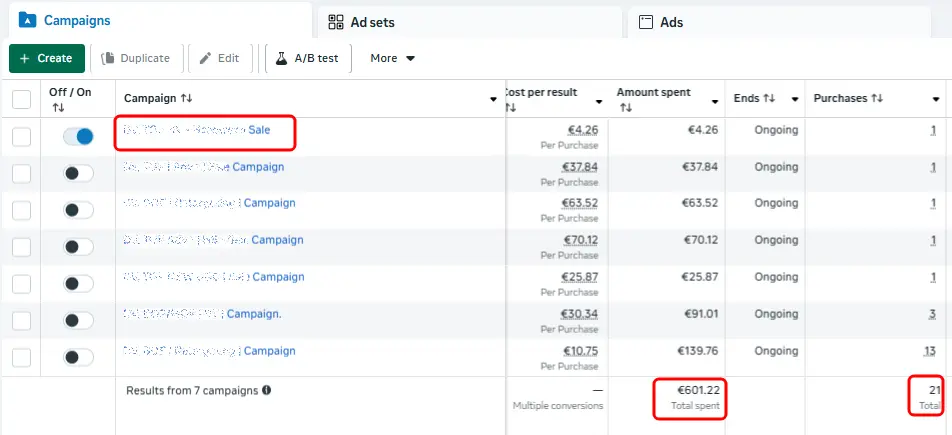Turn on the toggle for the €25.87 campaign
The height and width of the screenshot is (435, 952).
tap(78, 284)
